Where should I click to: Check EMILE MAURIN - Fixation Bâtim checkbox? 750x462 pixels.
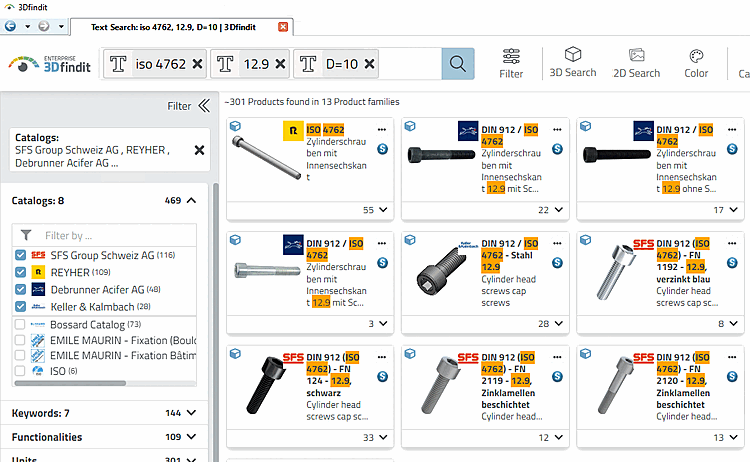coord(20,355)
